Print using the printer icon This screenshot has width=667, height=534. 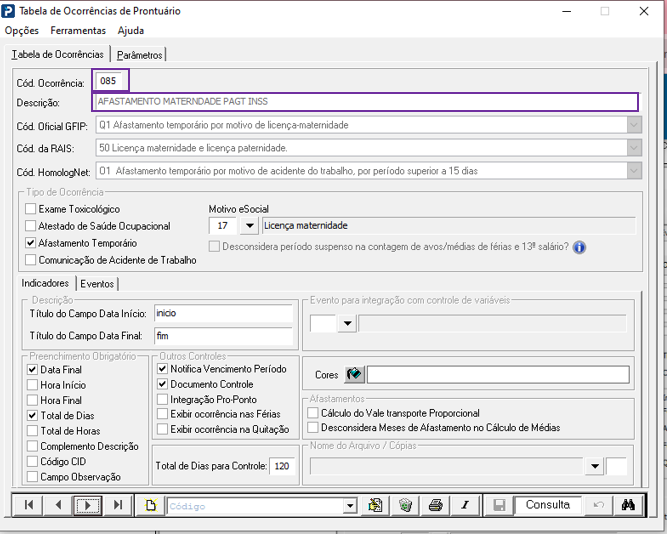435,505
